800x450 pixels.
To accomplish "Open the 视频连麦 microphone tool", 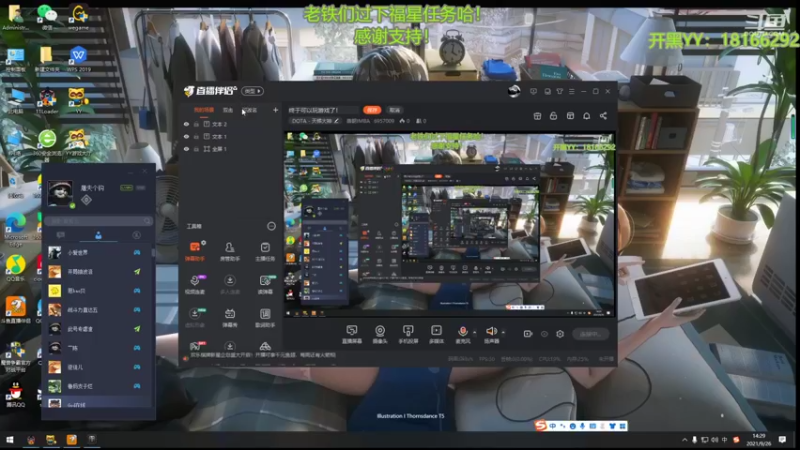I will click(x=194, y=284).
